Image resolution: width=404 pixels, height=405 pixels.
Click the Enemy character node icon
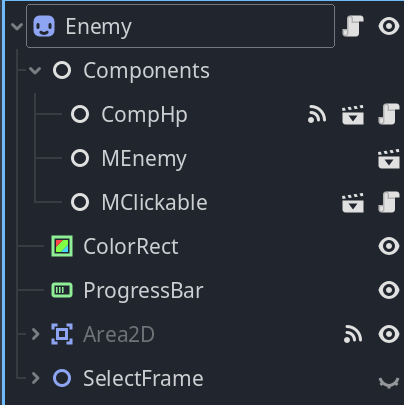click(x=44, y=26)
